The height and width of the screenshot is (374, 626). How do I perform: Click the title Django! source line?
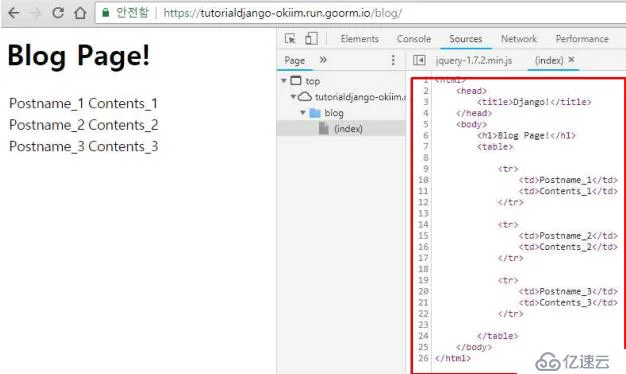pos(534,102)
